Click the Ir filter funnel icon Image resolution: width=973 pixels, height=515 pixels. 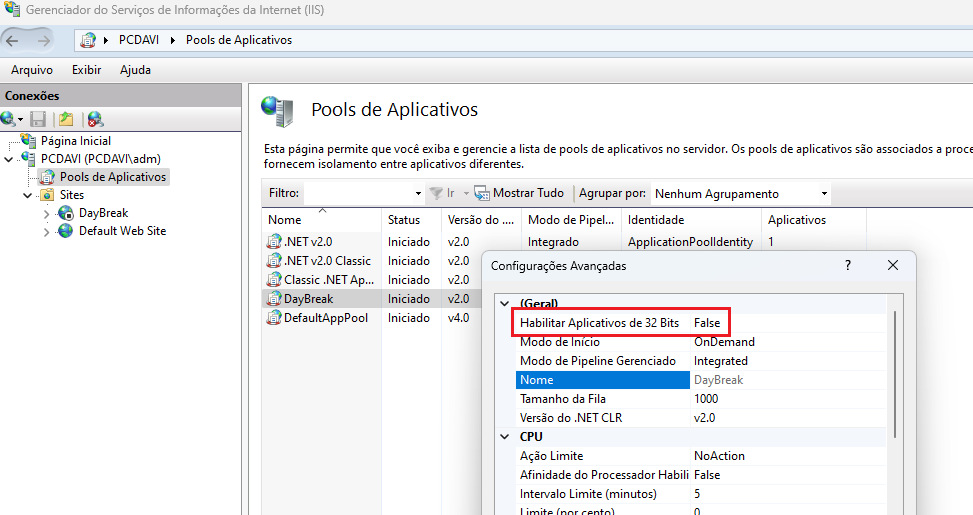pos(436,193)
